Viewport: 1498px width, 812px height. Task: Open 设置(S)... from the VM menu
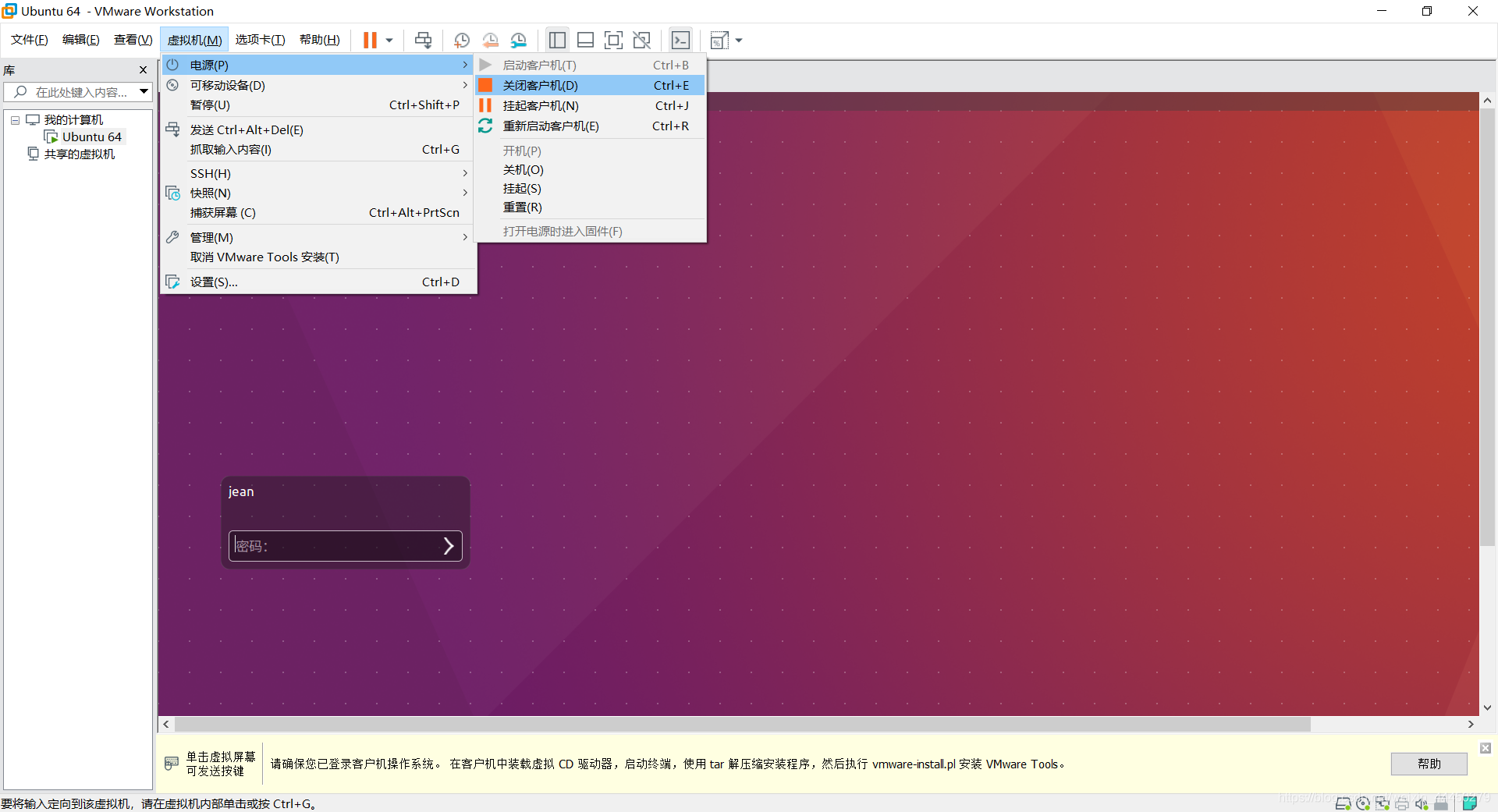coord(318,282)
